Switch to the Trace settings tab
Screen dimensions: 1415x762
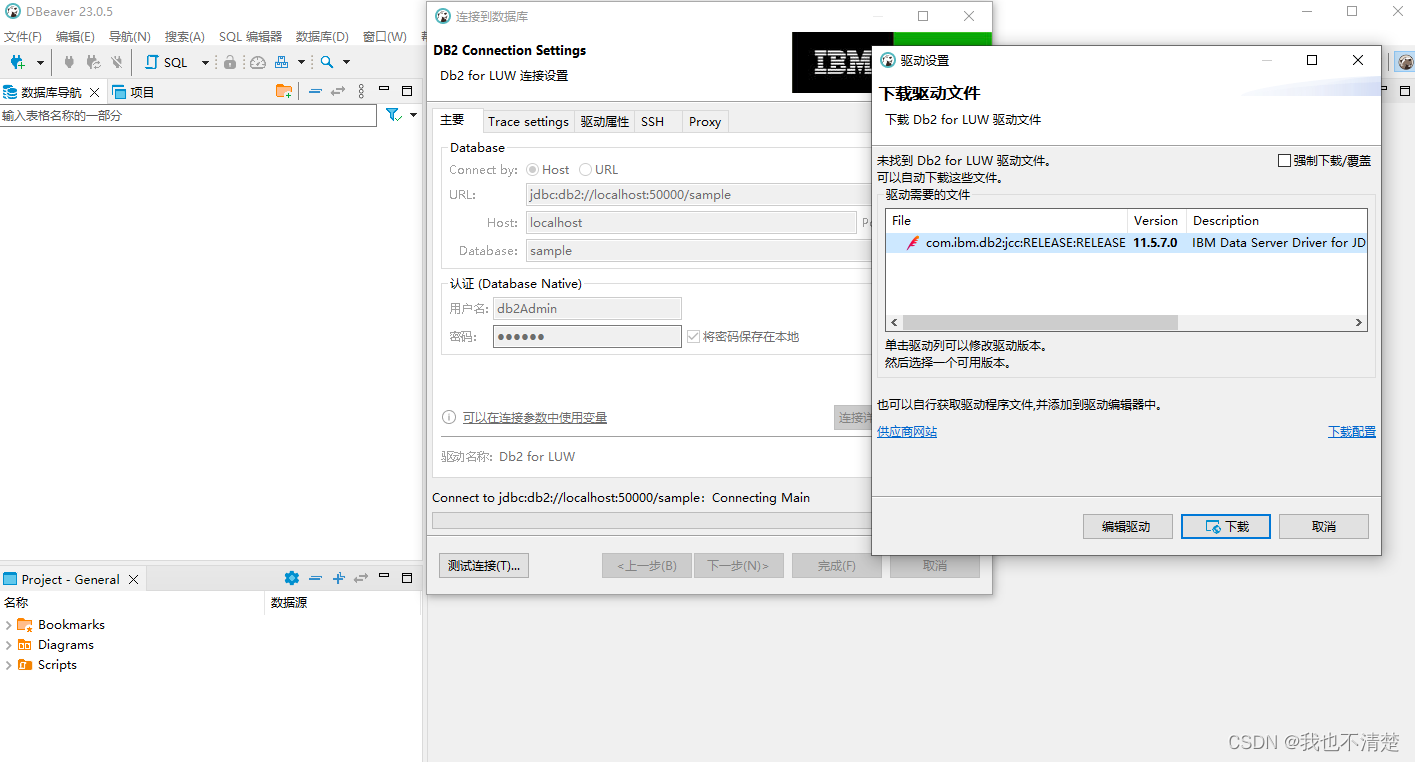click(x=528, y=121)
